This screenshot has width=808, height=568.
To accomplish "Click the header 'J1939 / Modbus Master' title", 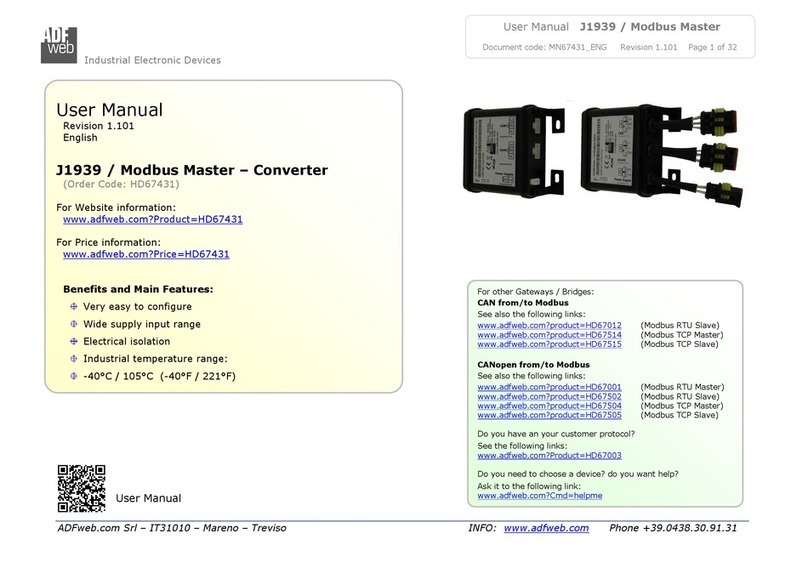I will pos(650,27).
